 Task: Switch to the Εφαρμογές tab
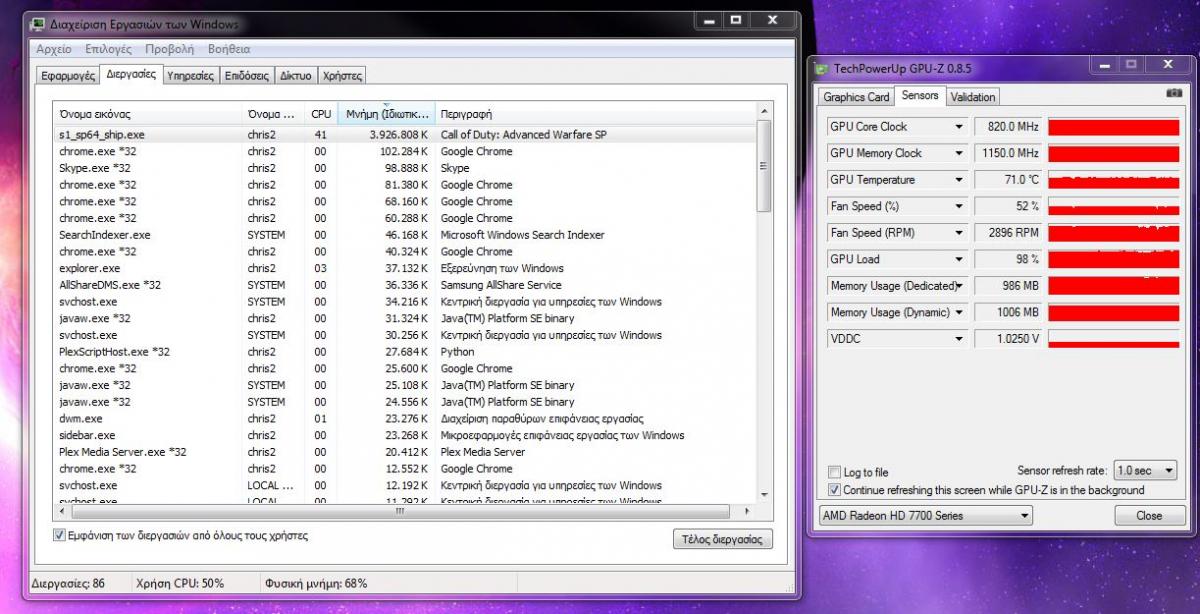click(68, 75)
